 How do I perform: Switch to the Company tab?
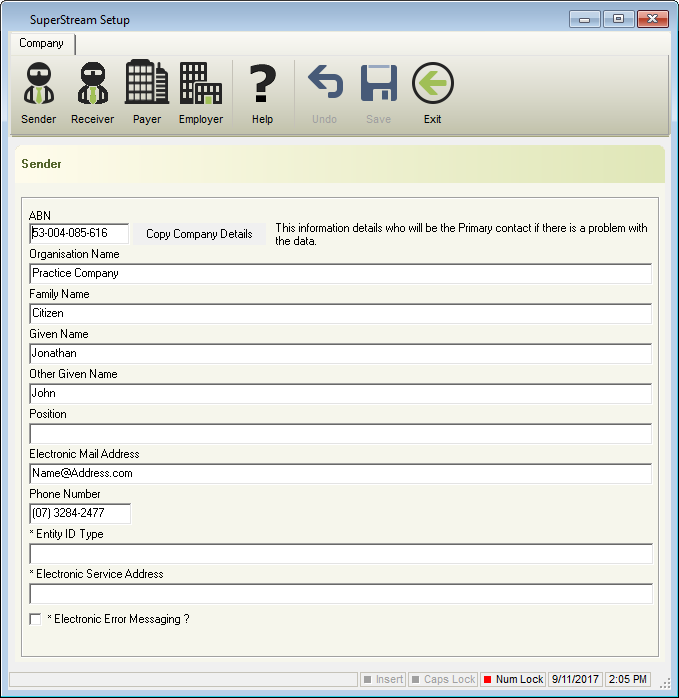[42, 43]
